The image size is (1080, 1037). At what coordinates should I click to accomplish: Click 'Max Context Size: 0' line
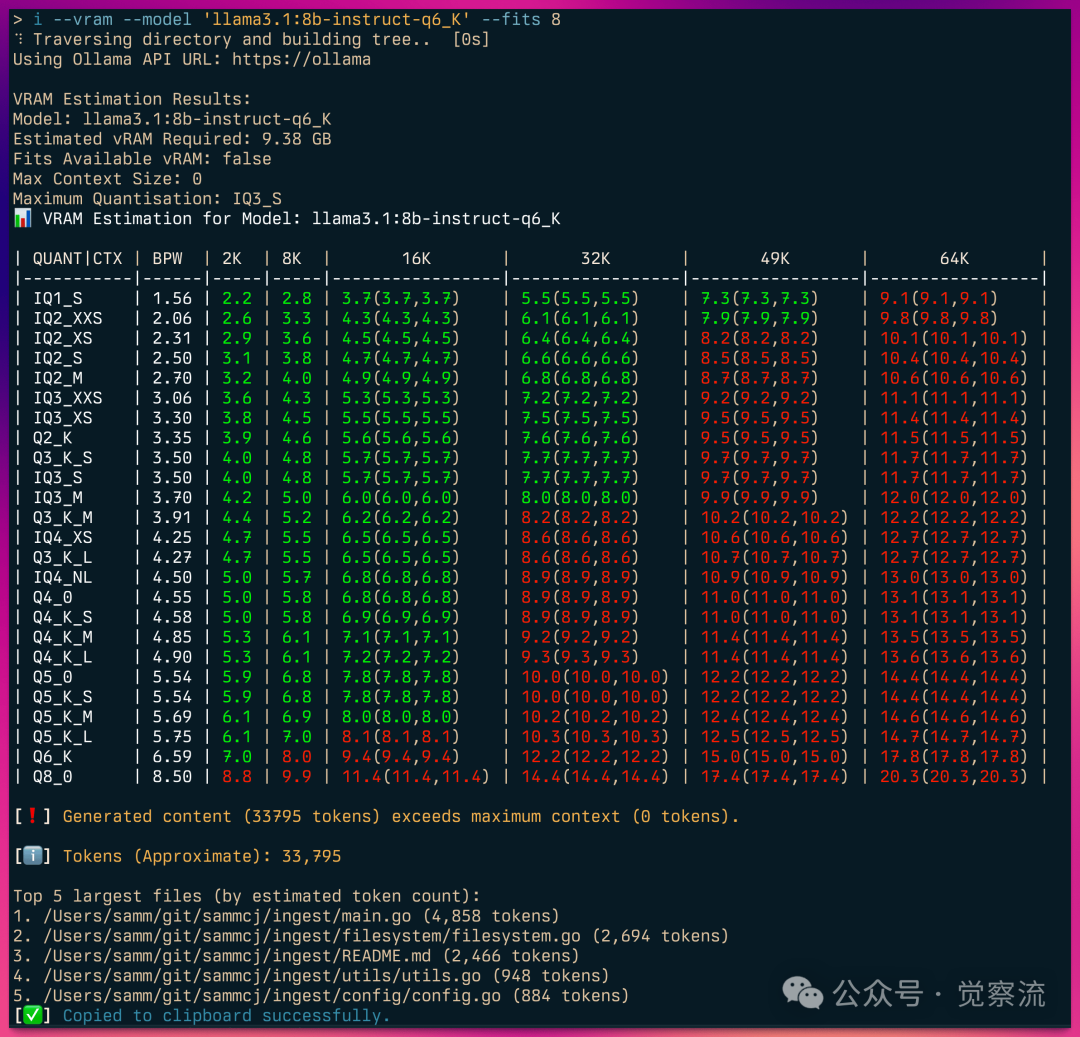coord(107,179)
